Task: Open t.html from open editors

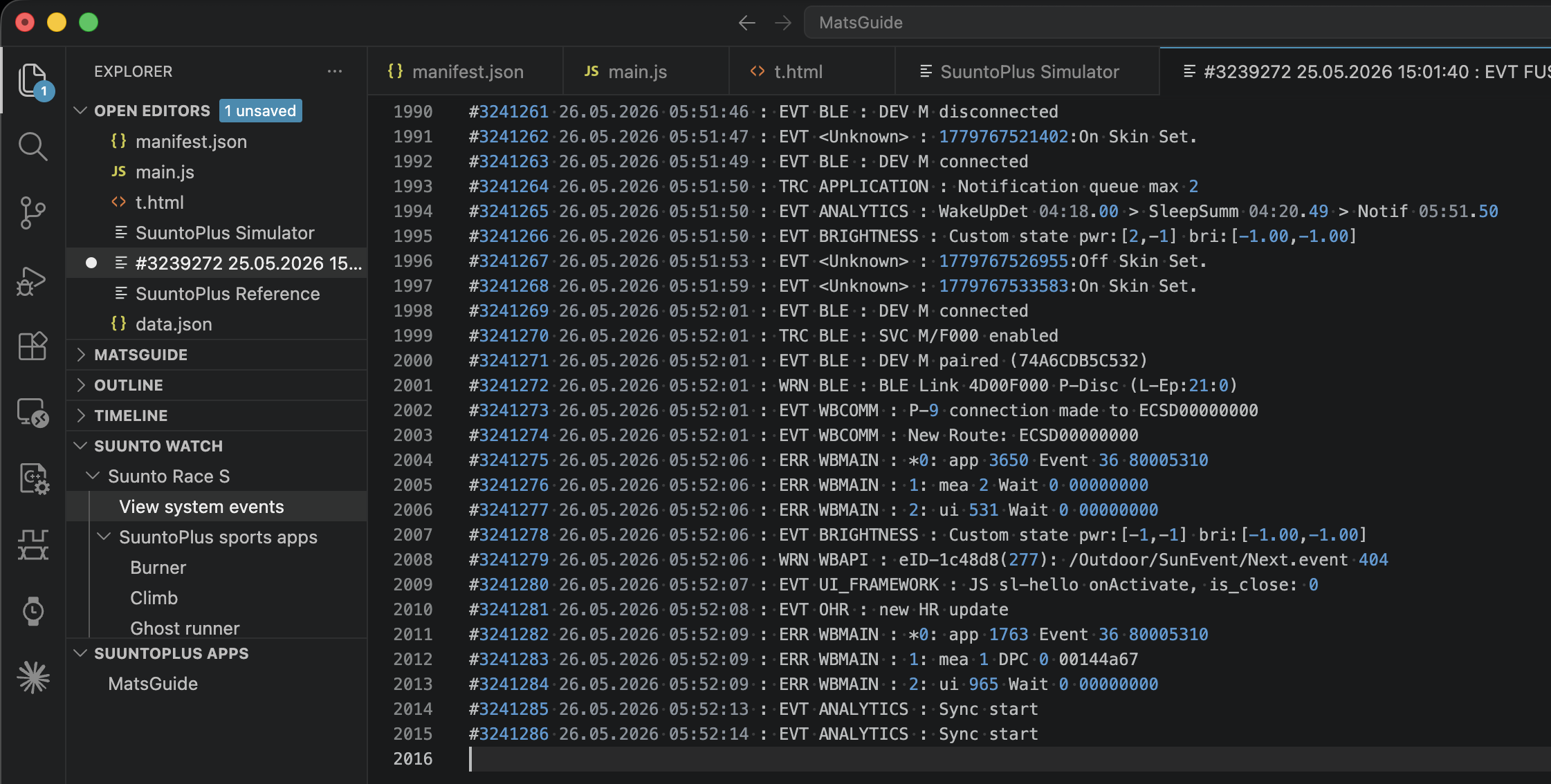Action: 217,202
